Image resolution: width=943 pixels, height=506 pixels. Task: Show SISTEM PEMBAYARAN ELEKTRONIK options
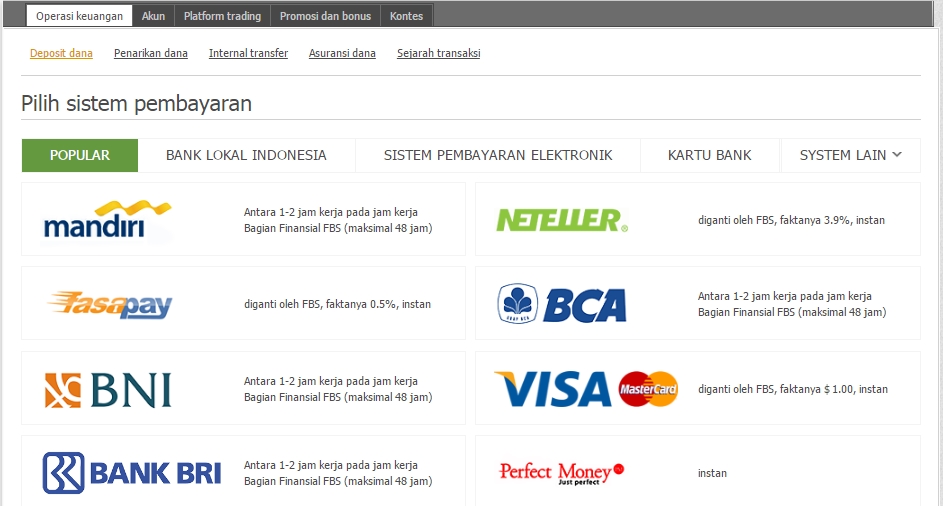coord(498,155)
